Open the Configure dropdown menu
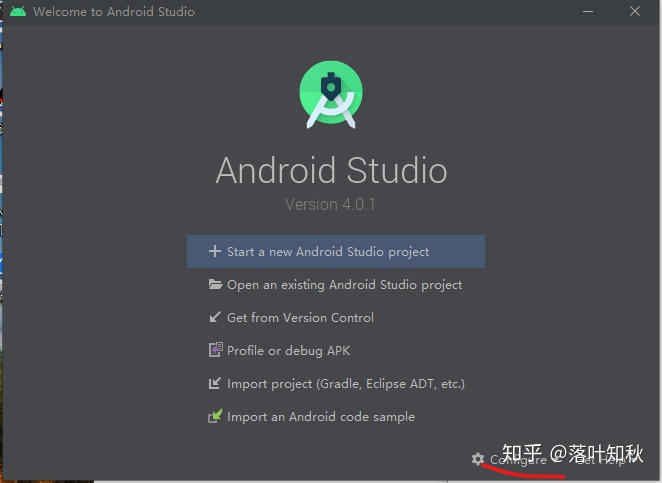The height and width of the screenshot is (483, 662). 517,459
